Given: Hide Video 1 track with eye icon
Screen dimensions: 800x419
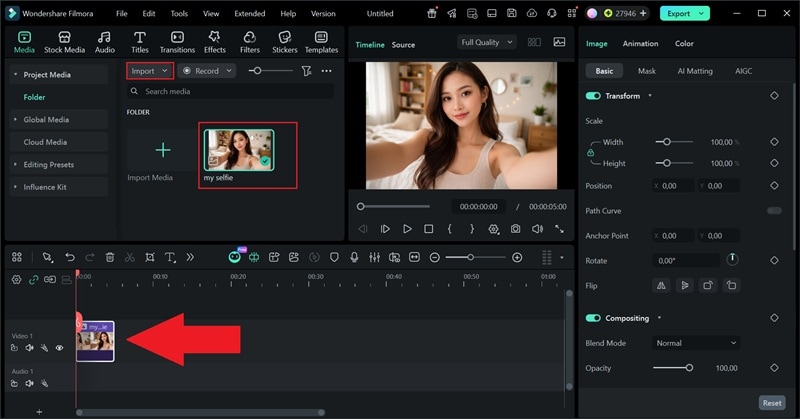Looking at the screenshot, I should [59, 348].
